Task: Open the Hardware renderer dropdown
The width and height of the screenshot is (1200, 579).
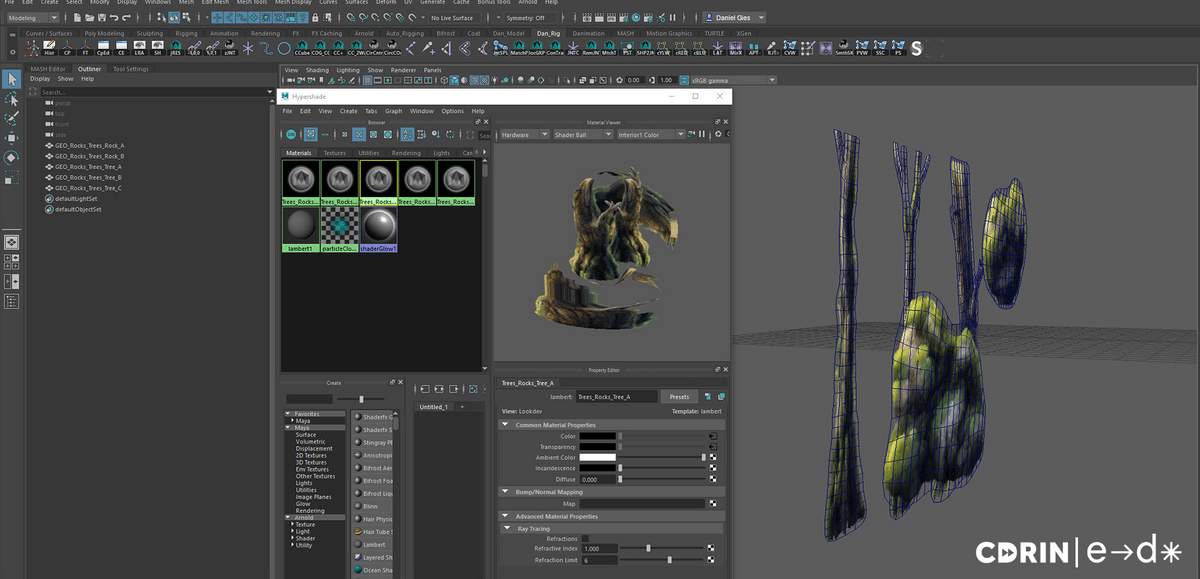Action: pos(523,134)
